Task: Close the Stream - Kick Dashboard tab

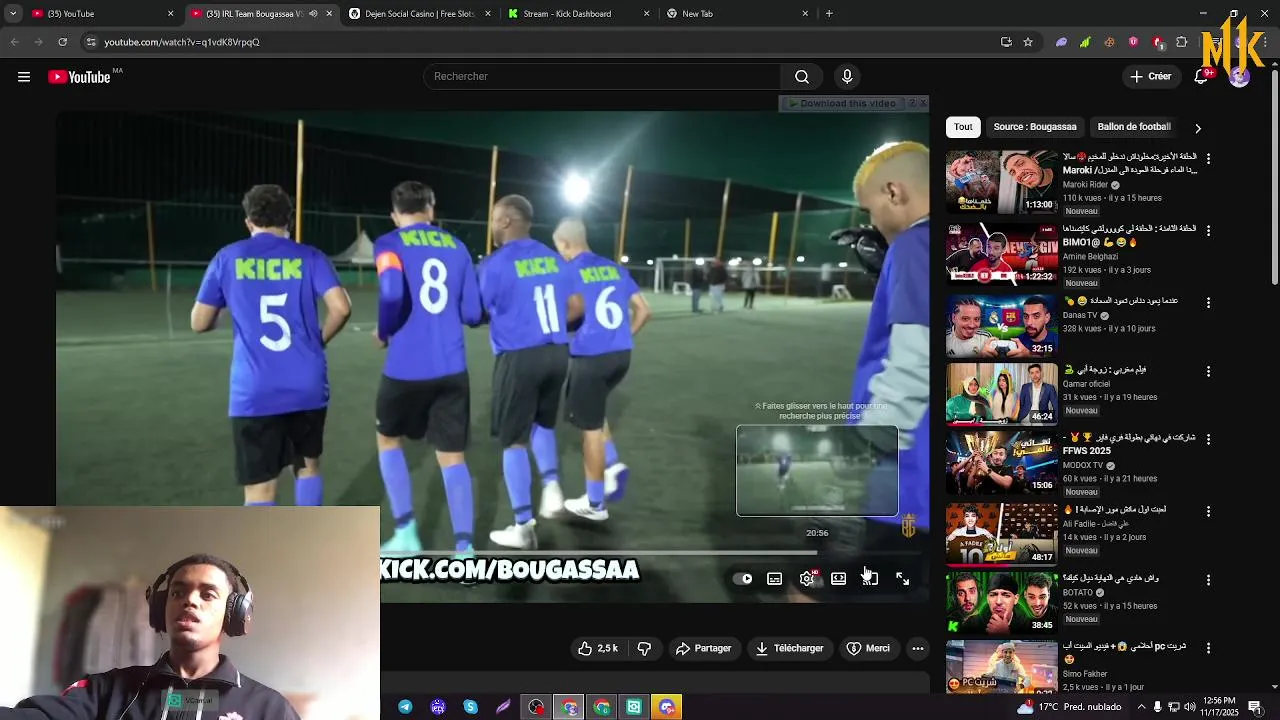Action: [646, 14]
